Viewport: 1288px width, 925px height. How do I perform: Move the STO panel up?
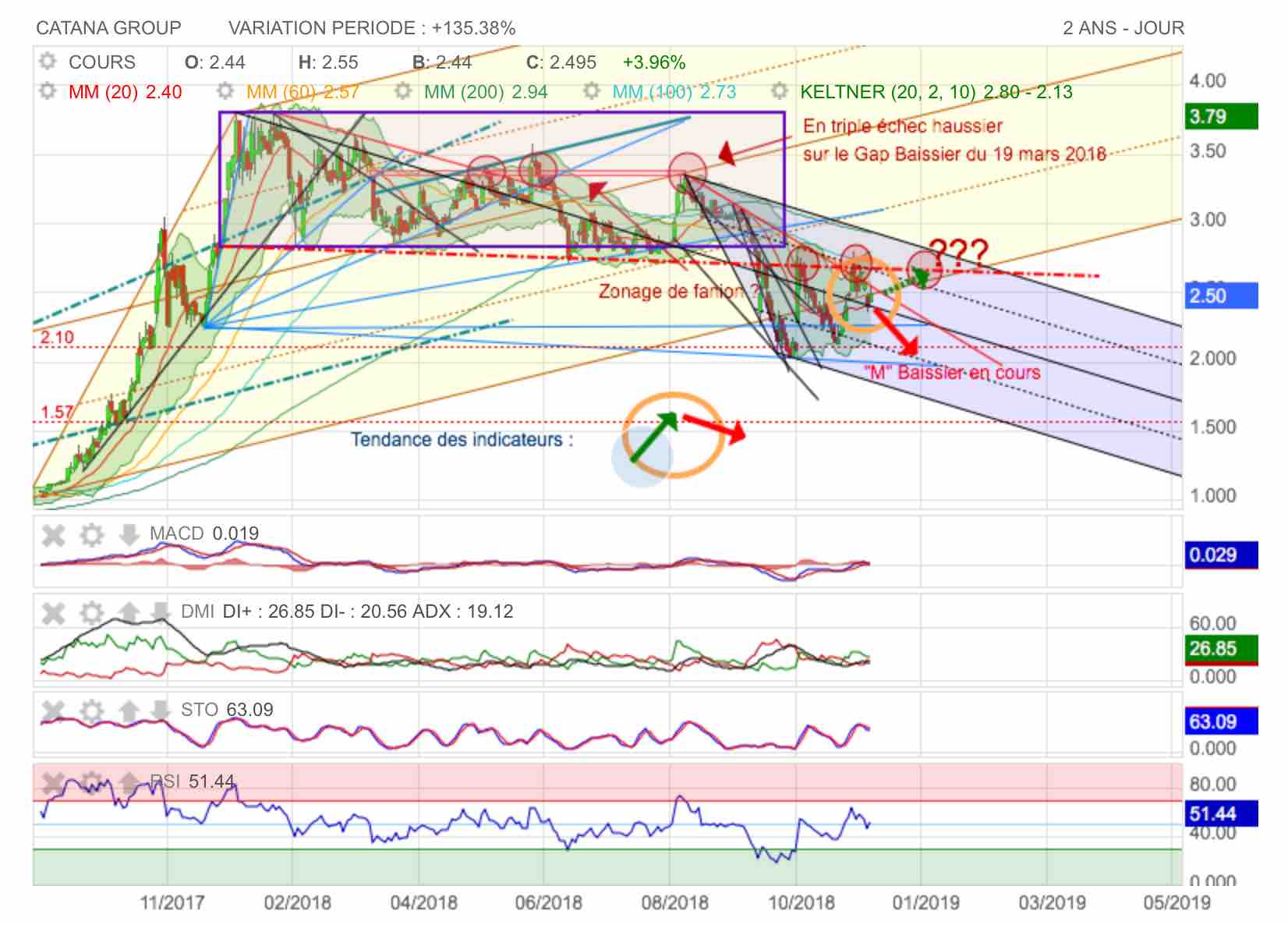pyautogui.click(x=129, y=711)
